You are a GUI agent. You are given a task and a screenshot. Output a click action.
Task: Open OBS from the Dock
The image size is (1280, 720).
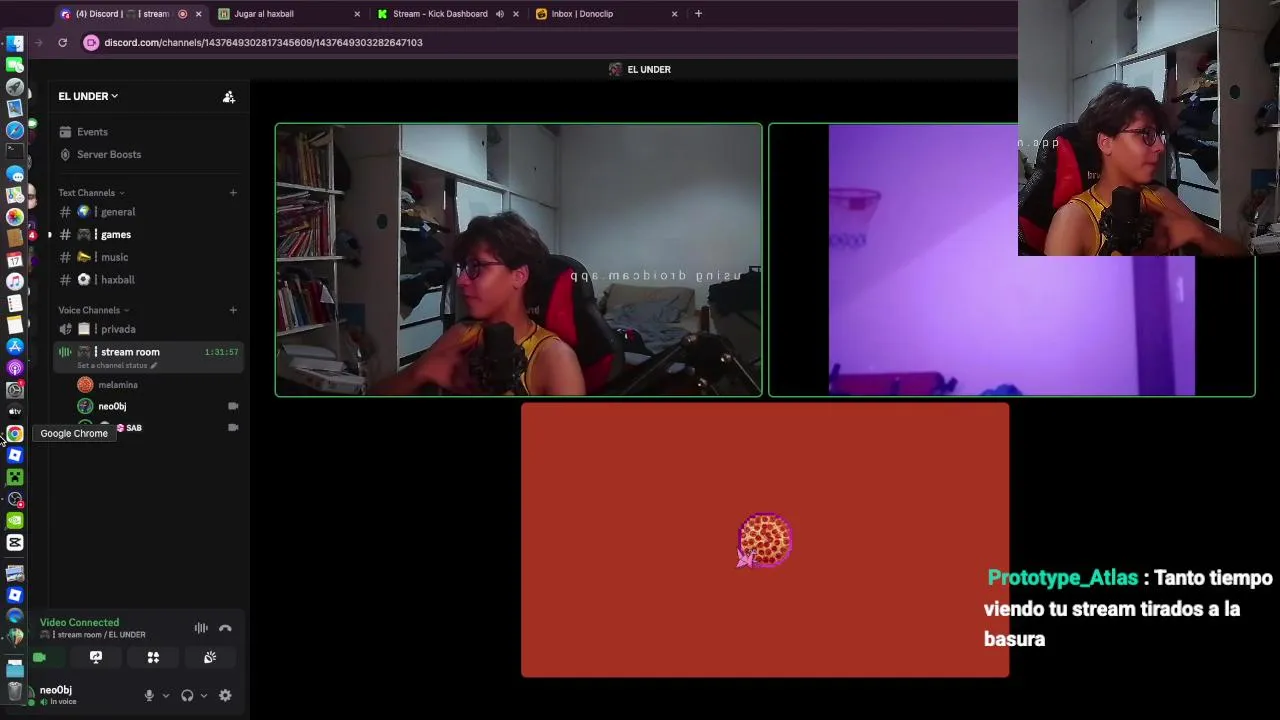click(x=15, y=498)
